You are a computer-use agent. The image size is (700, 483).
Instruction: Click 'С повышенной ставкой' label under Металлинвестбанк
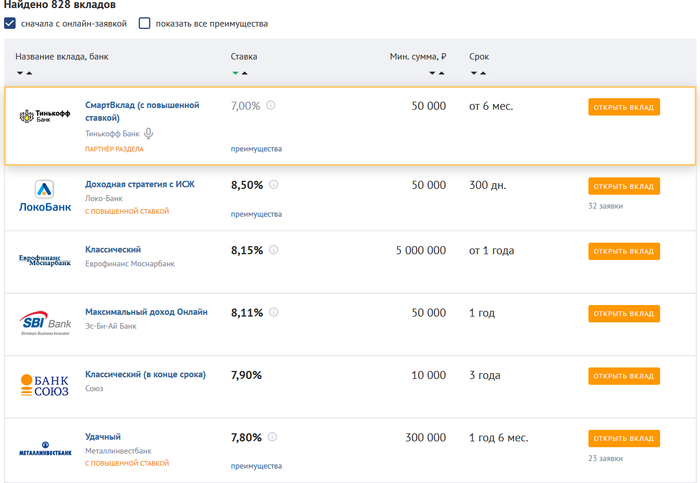127,463
